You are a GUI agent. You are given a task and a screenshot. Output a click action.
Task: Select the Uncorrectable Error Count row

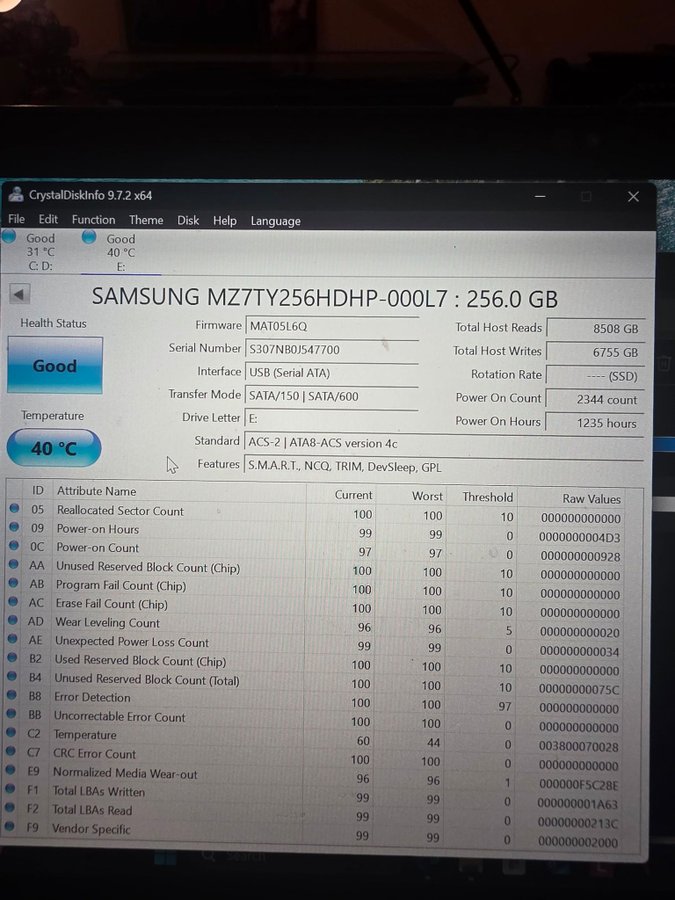click(120, 716)
